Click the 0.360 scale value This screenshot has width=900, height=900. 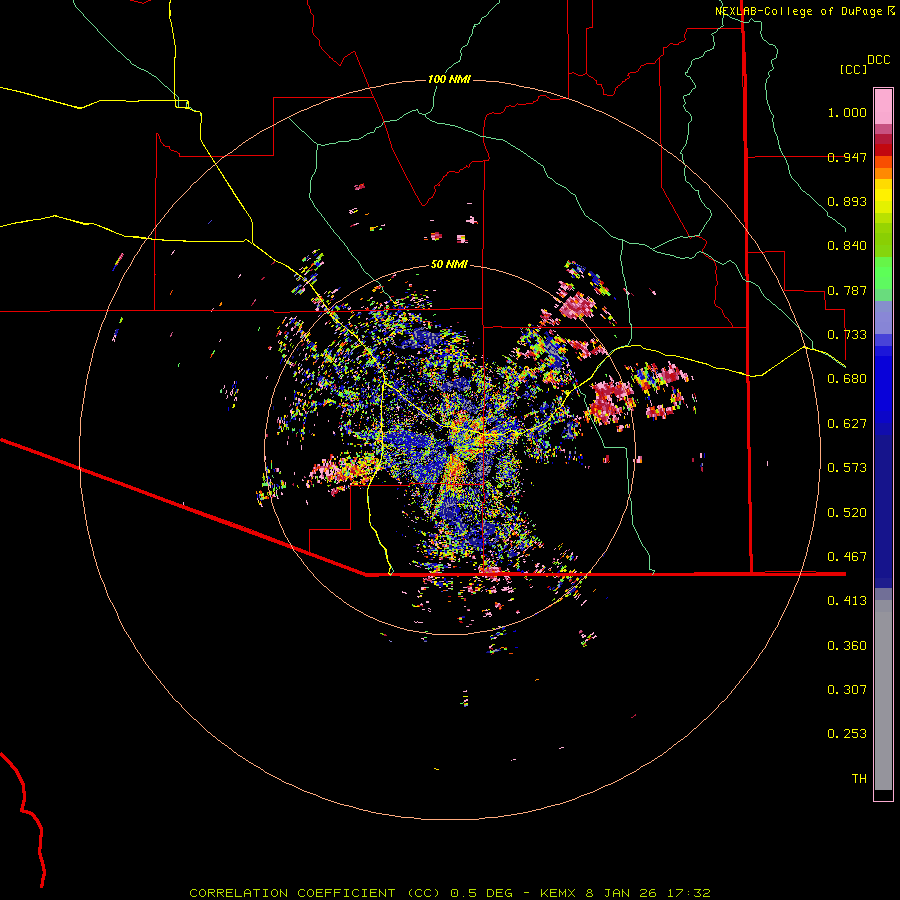[847, 646]
